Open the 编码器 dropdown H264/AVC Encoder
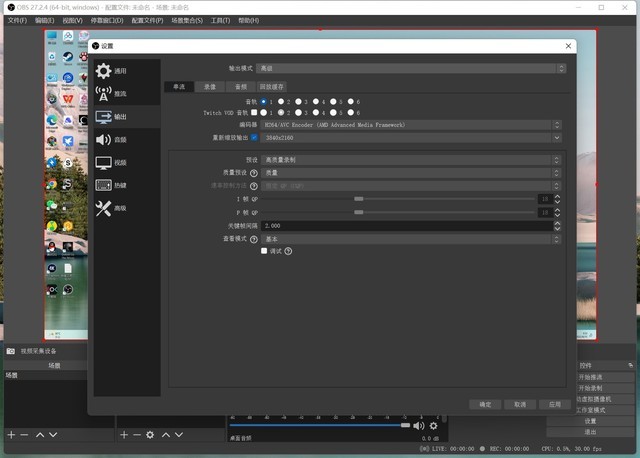Image resolution: width=640 pixels, height=458 pixels. [411, 125]
